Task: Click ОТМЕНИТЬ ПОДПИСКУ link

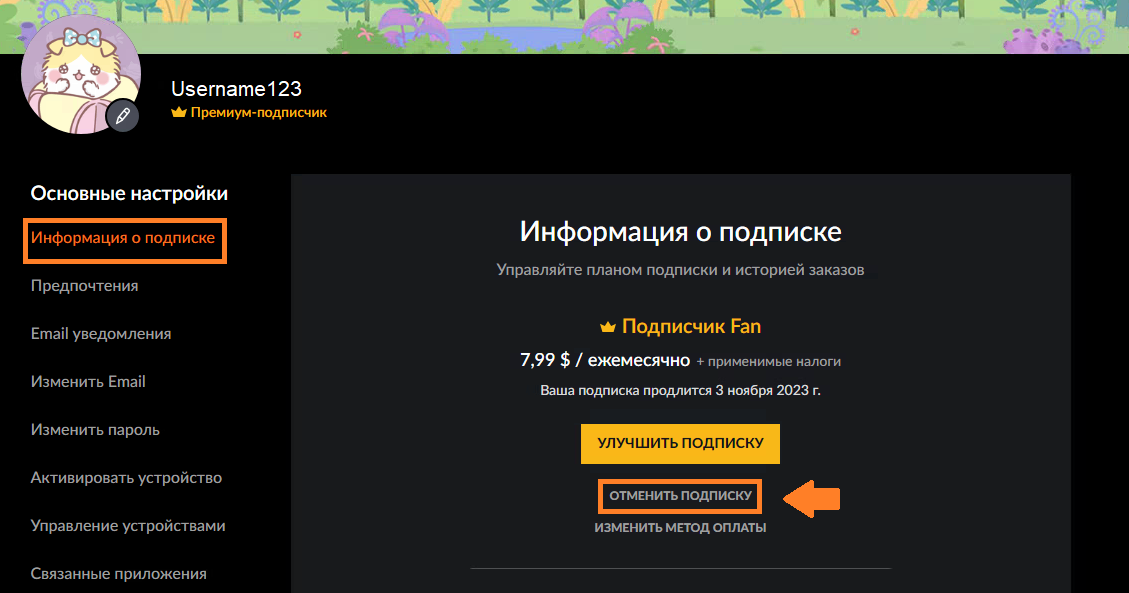Action: [x=680, y=496]
